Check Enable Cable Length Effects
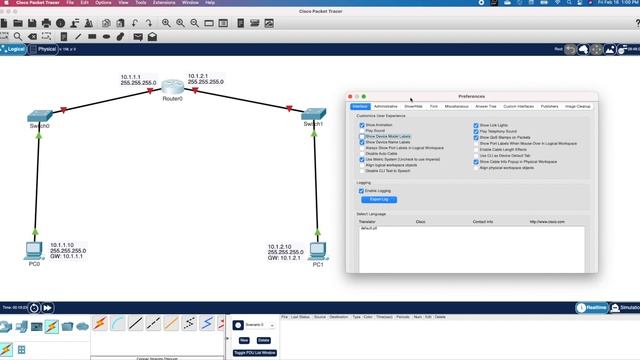Image resolution: width=640 pixels, height=360 pixels. click(x=476, y=149)
